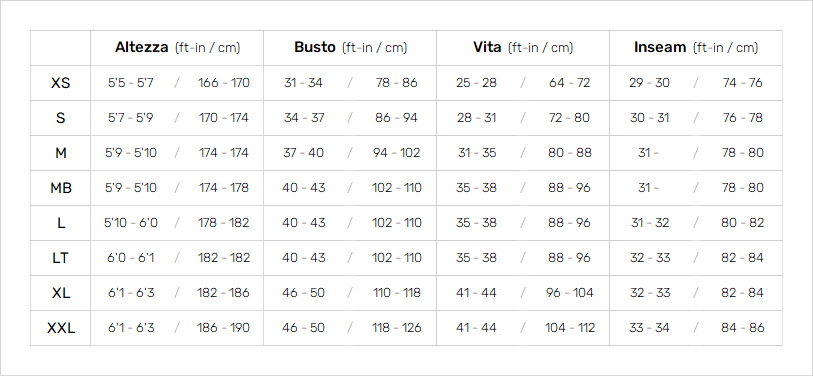Select the M size row label

pyautogui.click(x=61, y=153)
